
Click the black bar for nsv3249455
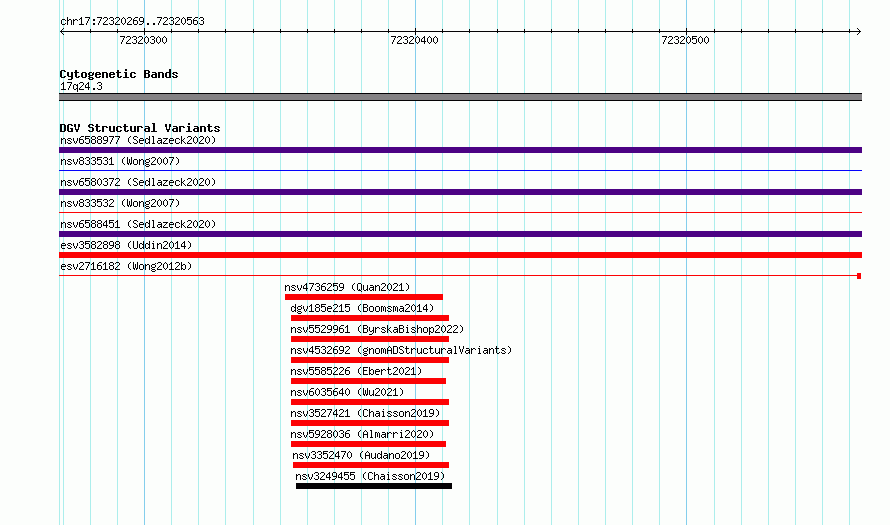click(374, 486)
